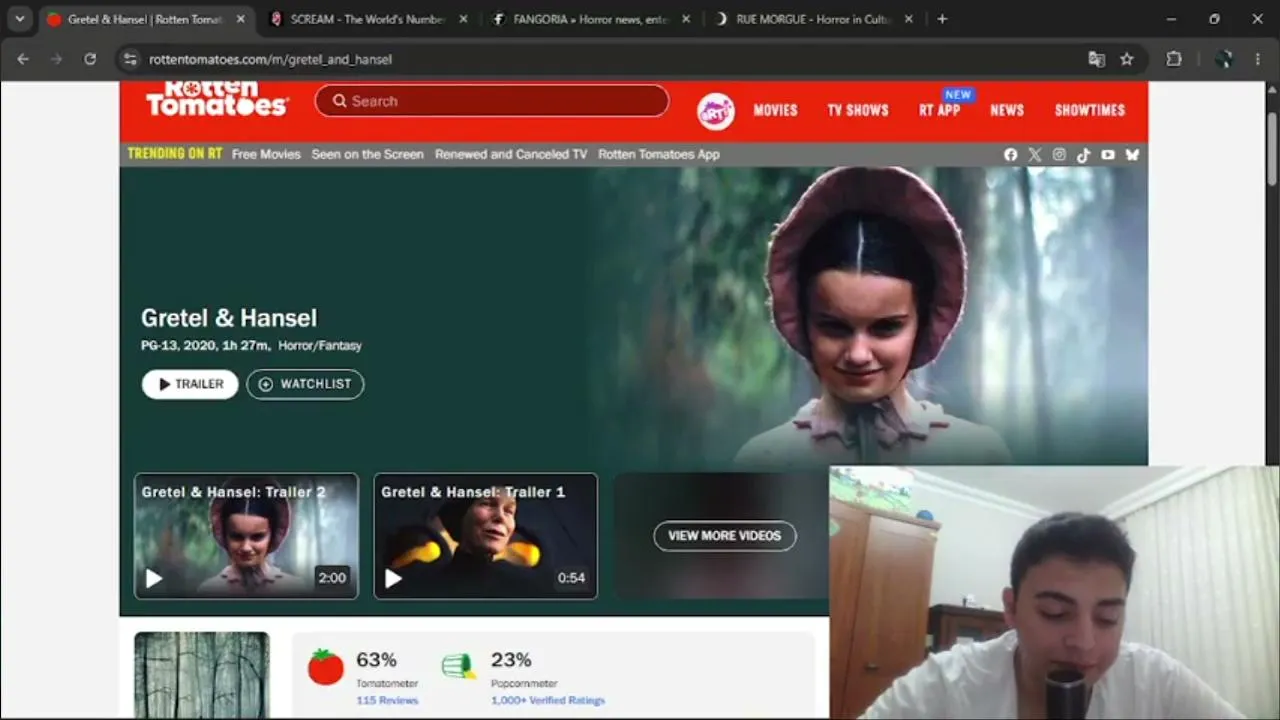Click the 63% Tomatometer score
Image resolution: width=1280 pixels, height=720 pixels.
point(376,660)
